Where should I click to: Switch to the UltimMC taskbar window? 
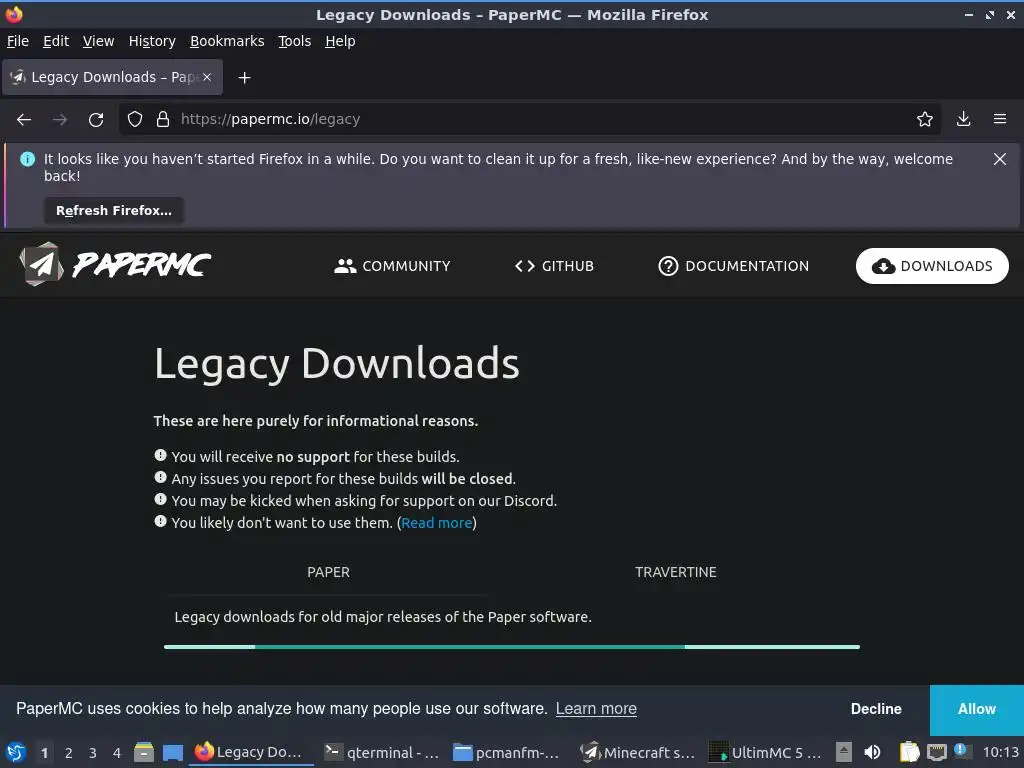coord(765,752)
